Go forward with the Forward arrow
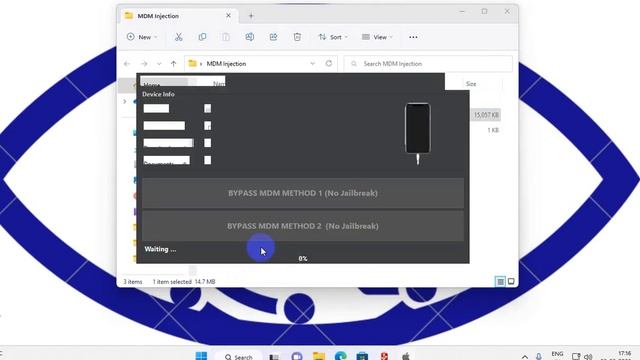The width and height of the screenshot is (640, 360). click(144, 64)
